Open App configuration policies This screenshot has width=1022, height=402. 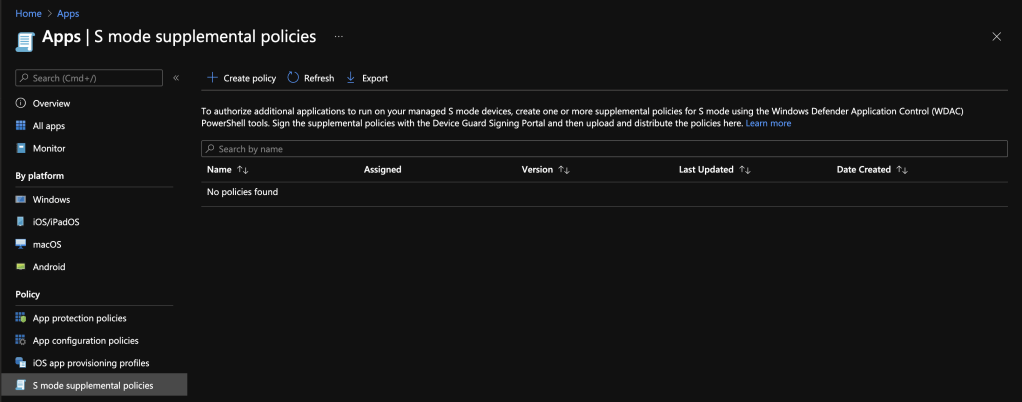(x=86, y=341)
